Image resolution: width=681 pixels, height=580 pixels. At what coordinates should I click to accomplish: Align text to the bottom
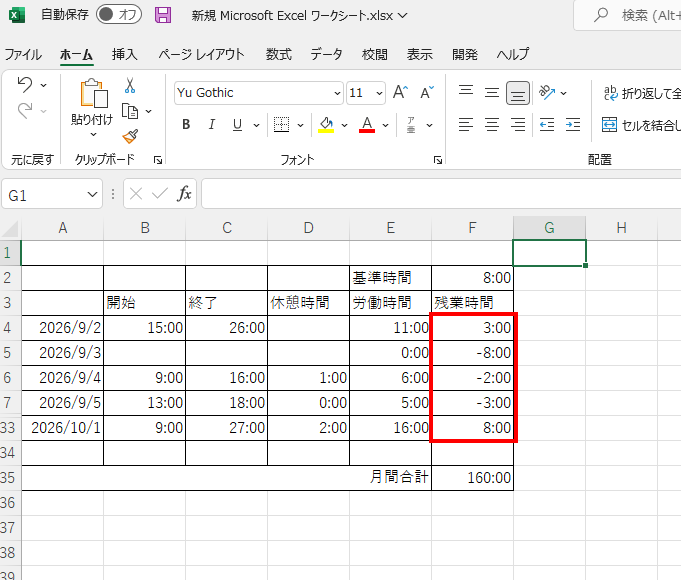(x=518, y=93)
